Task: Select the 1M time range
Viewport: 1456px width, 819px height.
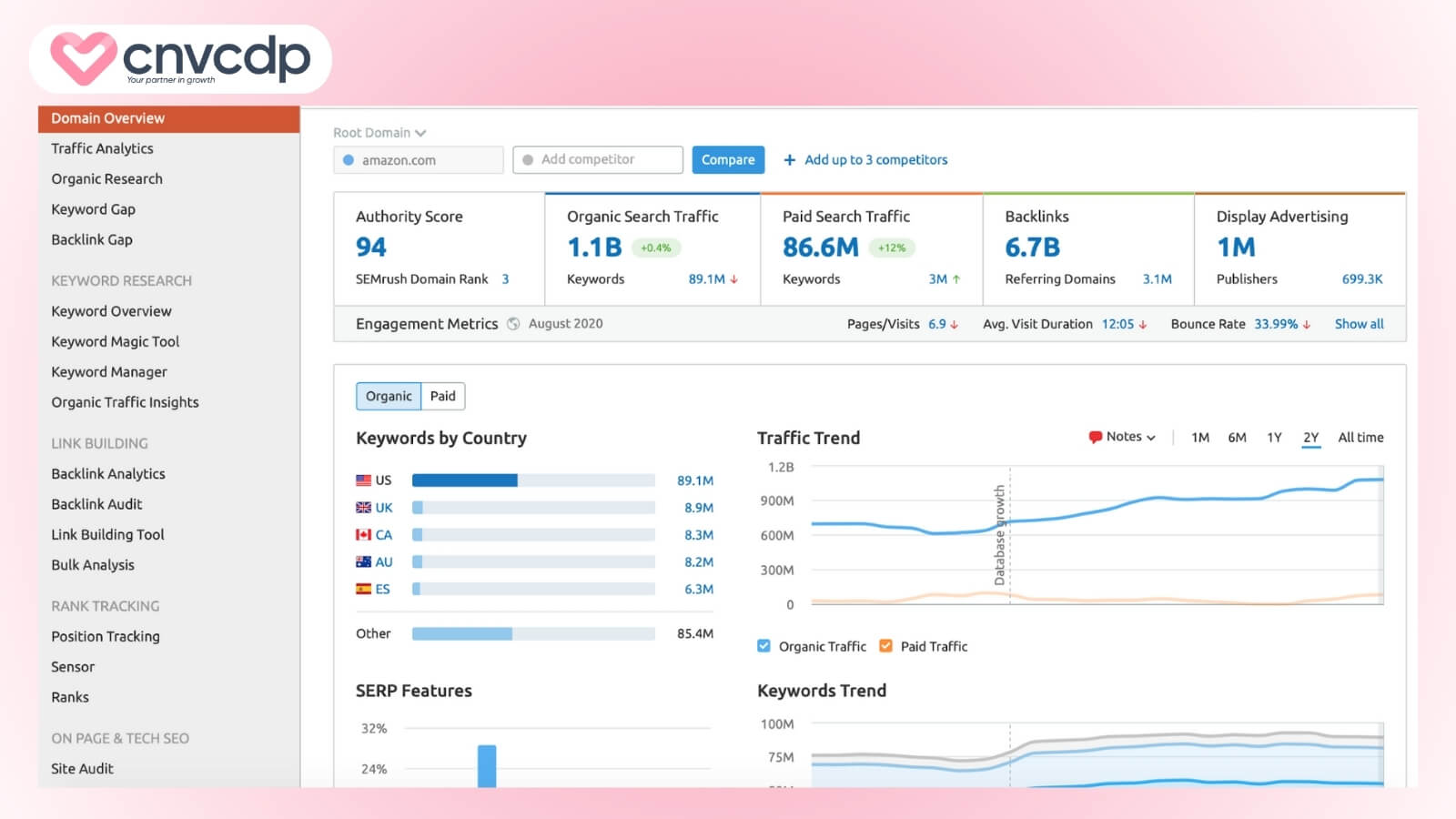Action: [1200, 438]
